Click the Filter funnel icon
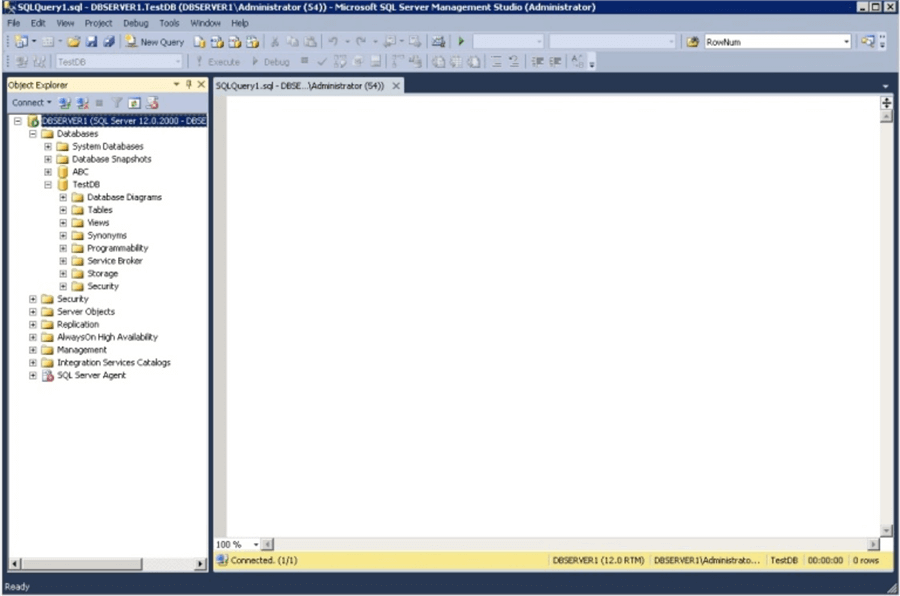900x596 pixels. (117, 103)
